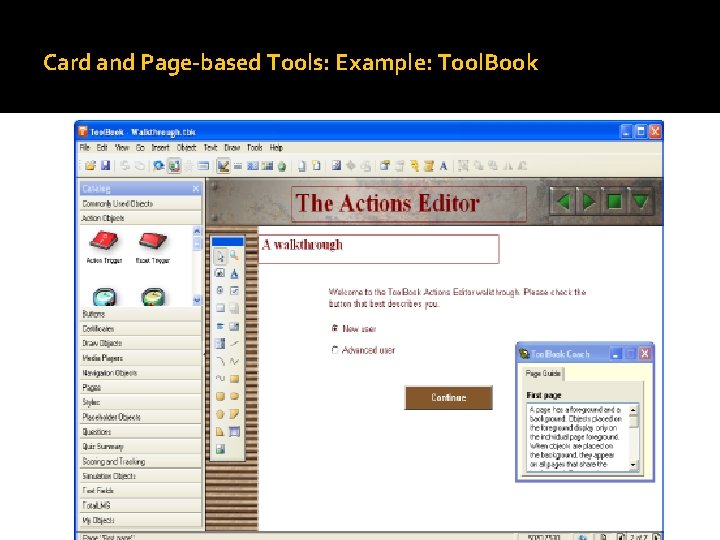The height and width of the screenshot is (540, 720).
Task: Open the Insert menu
Action: coord(160,147)
